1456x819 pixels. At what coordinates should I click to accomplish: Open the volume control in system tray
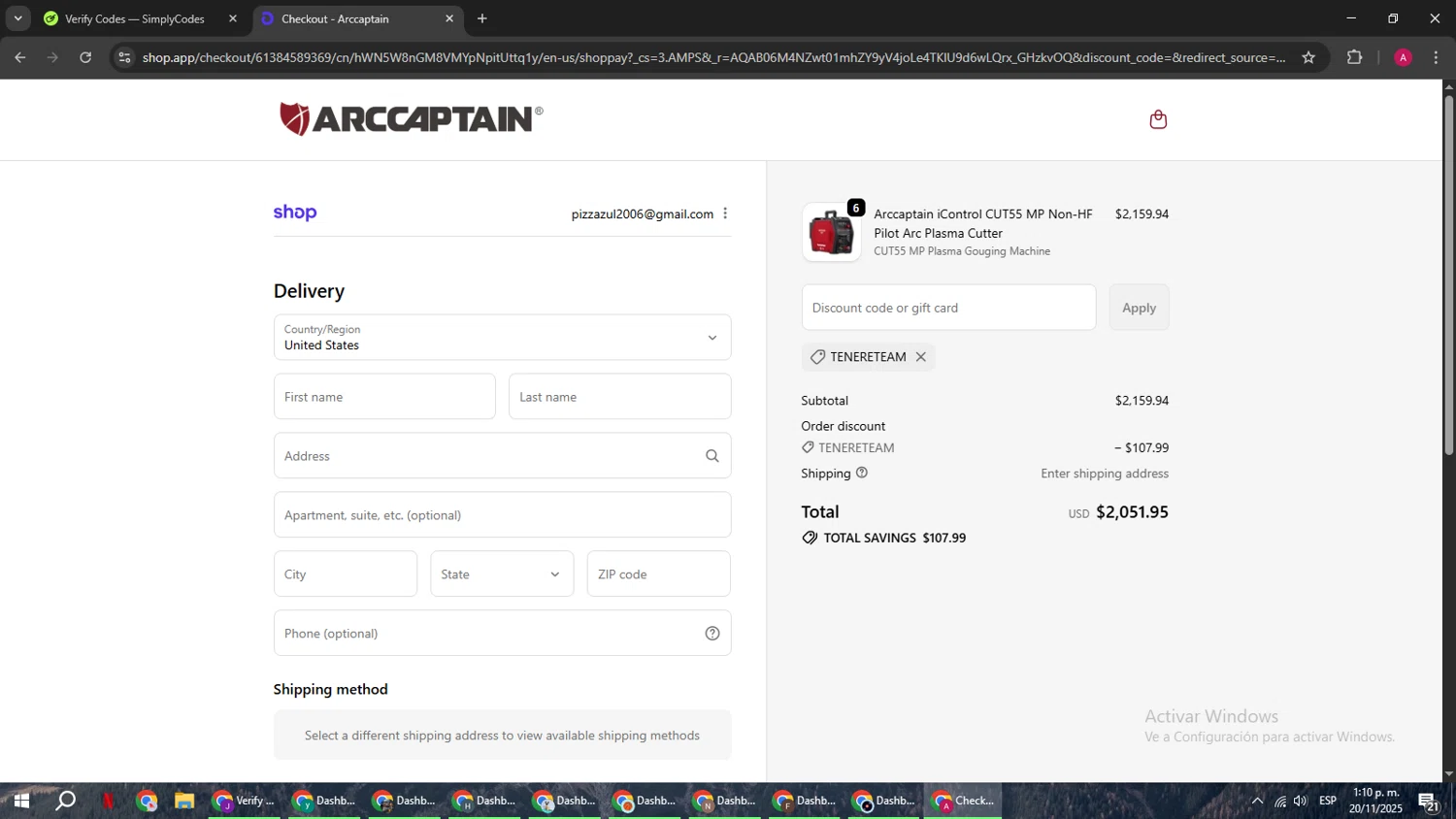click(1301, 802)
